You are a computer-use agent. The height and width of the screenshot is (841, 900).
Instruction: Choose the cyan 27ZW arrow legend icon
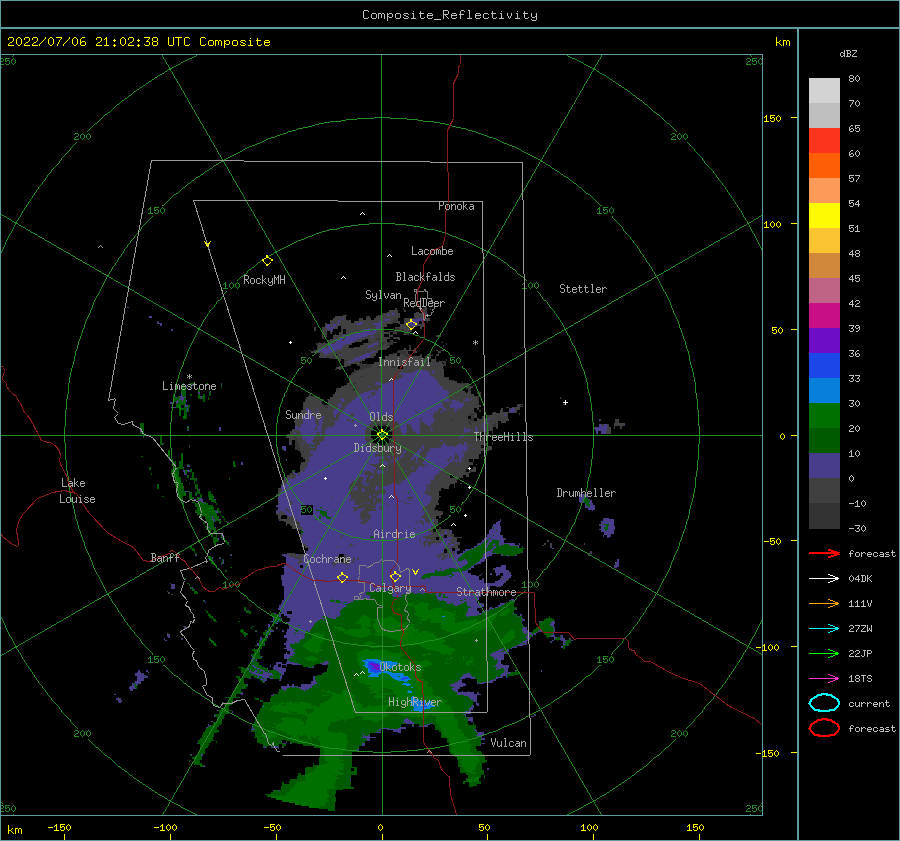(824, 629)
